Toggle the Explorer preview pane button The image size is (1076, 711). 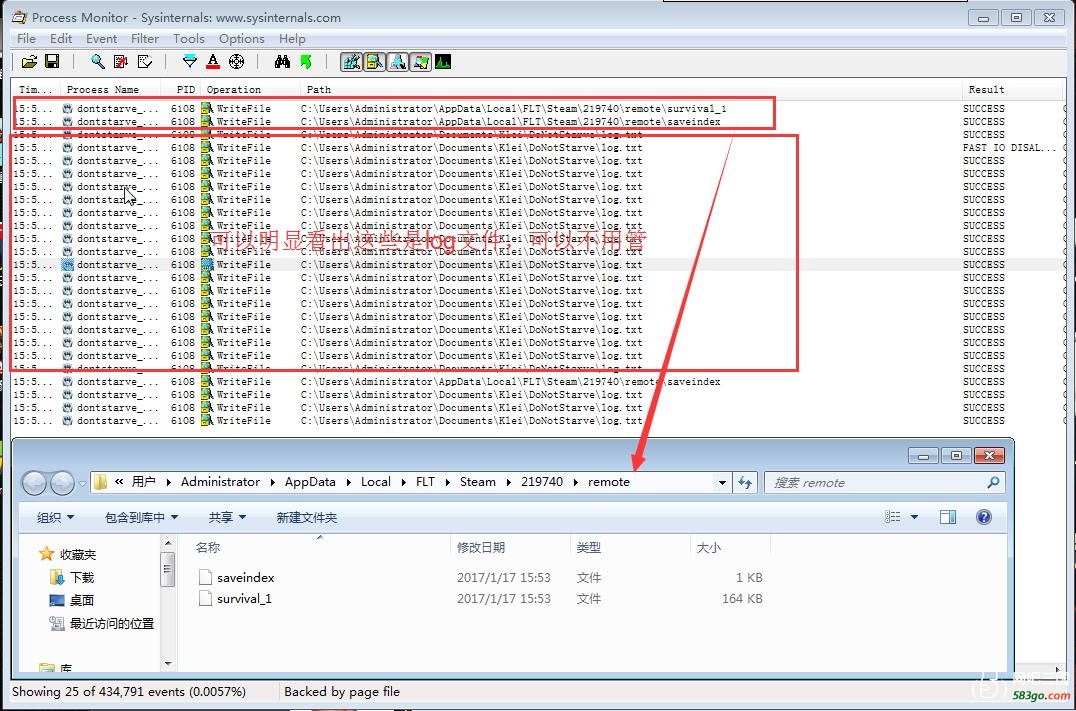948,517
